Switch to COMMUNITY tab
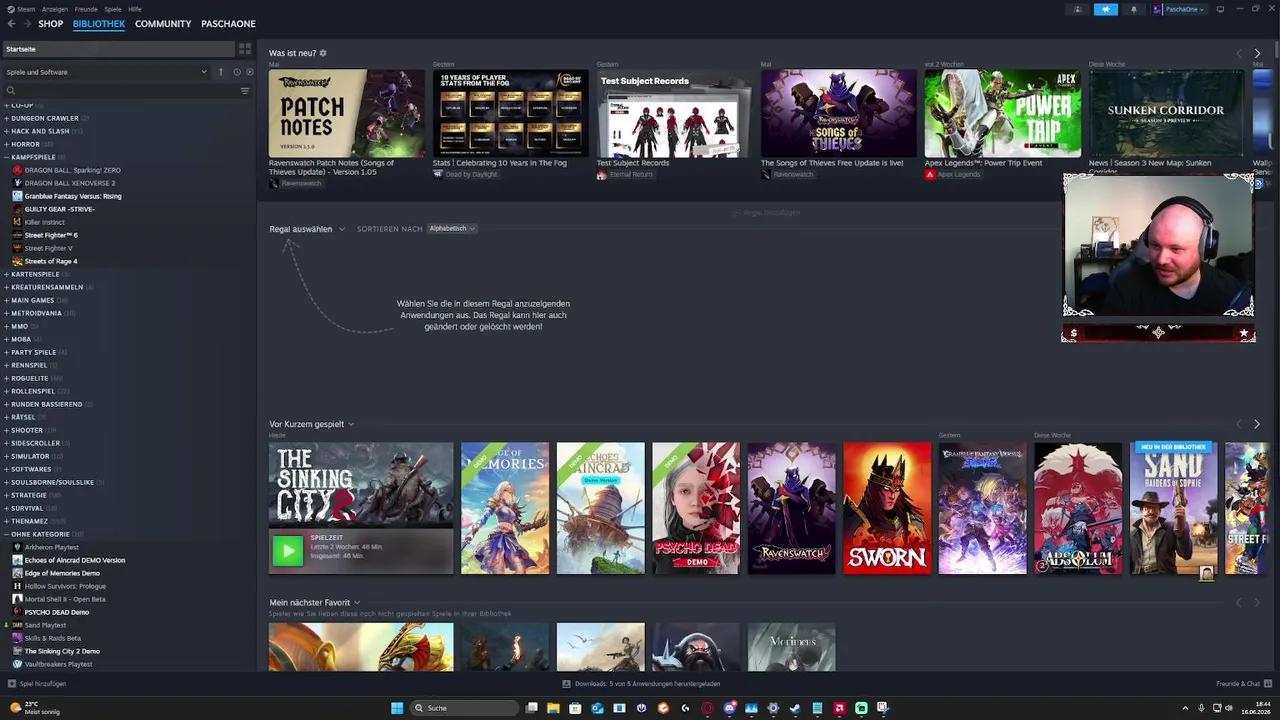 point(163,24)
